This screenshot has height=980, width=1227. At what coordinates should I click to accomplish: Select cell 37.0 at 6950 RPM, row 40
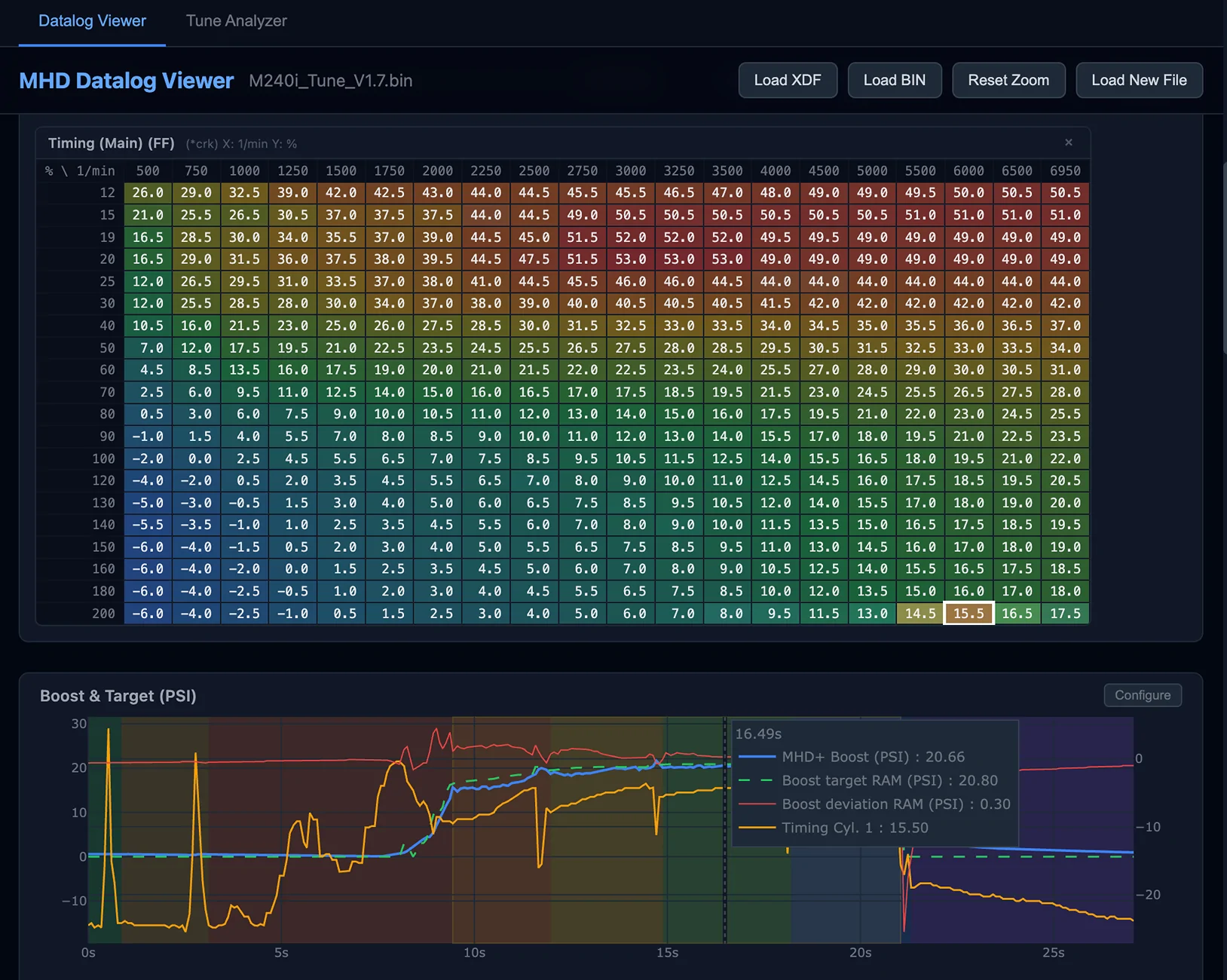(x=1065, y=326)
